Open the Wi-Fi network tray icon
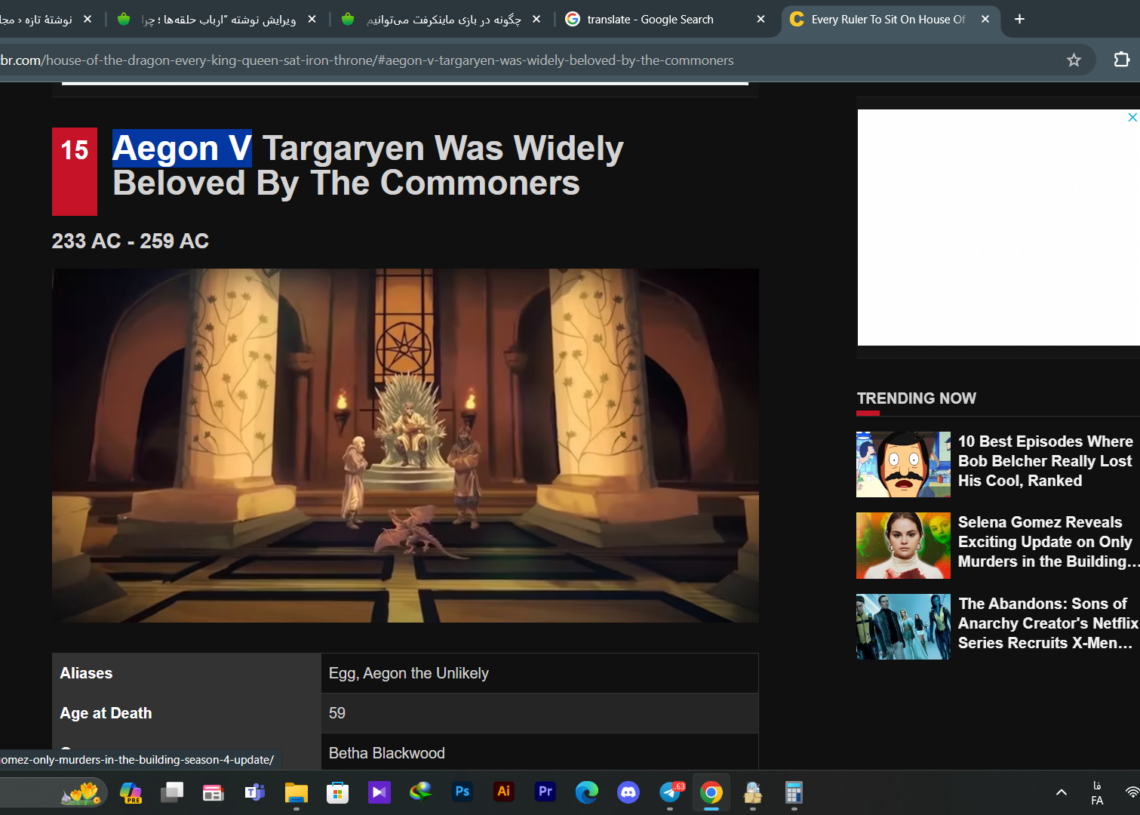Viewport: 1140px width, 815px height. click(x=1132, y=792)
